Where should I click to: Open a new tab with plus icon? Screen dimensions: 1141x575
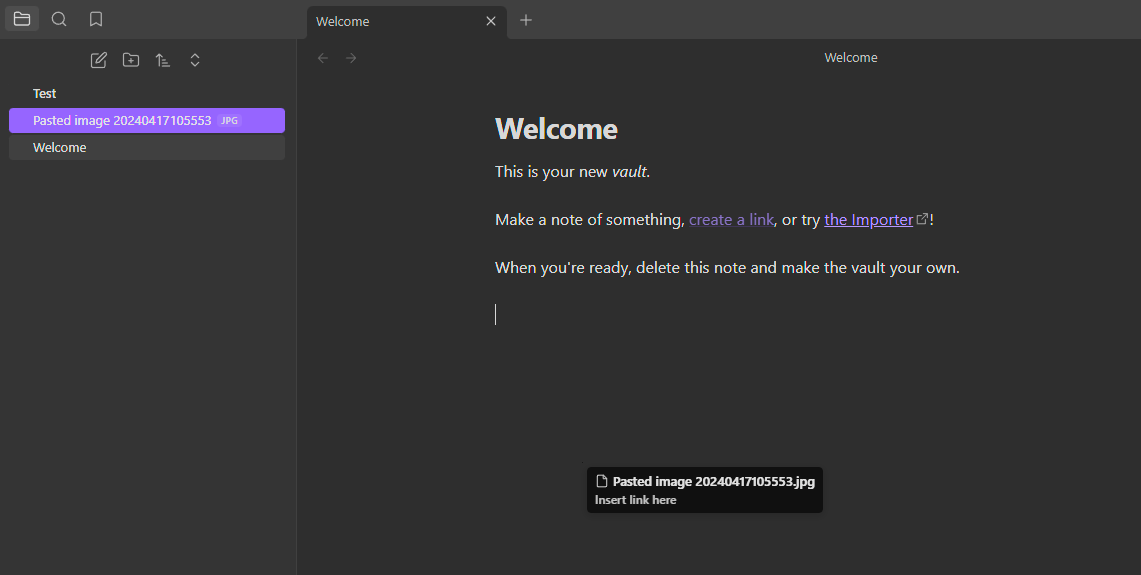tap(526, 20)
